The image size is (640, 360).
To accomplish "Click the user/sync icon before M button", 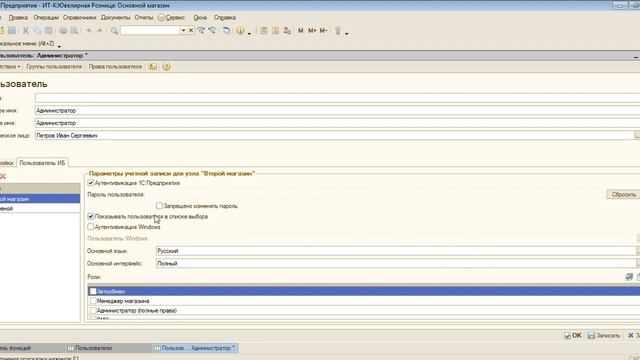I will click(x=287, y=31).
